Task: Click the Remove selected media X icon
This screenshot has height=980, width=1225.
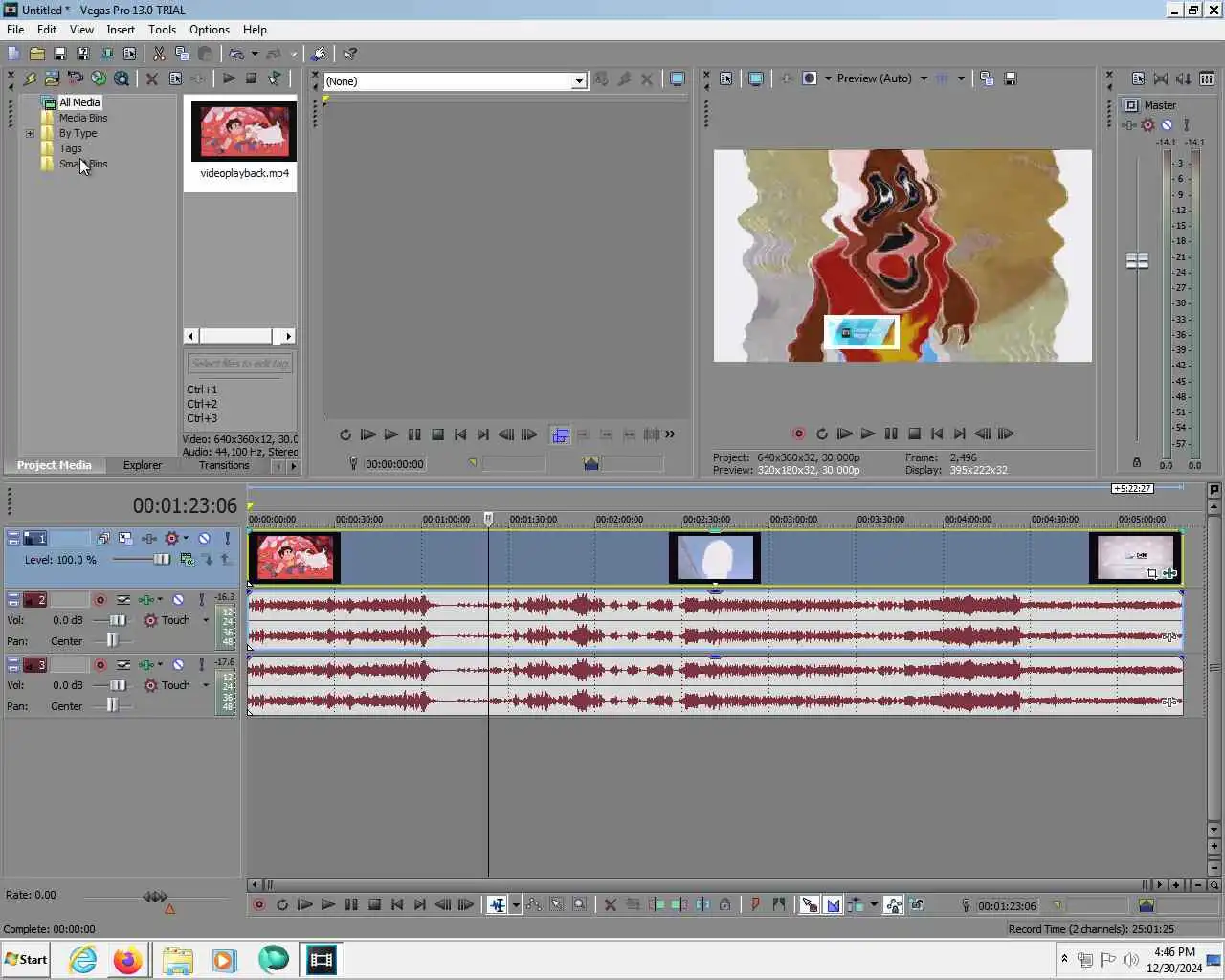Action: [x=151, y=78]
